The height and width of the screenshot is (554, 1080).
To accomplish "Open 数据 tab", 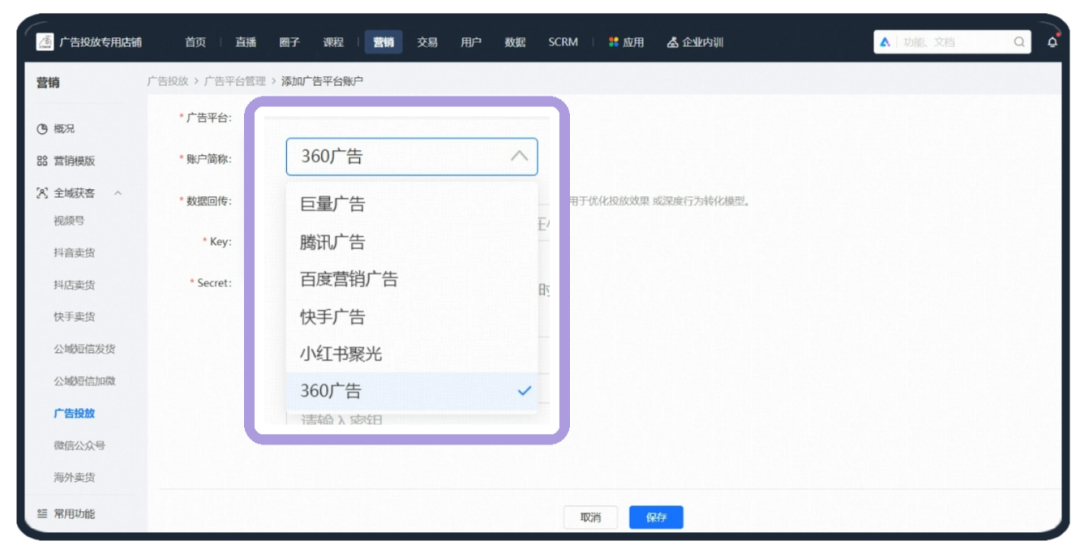I will coord(515,42).
